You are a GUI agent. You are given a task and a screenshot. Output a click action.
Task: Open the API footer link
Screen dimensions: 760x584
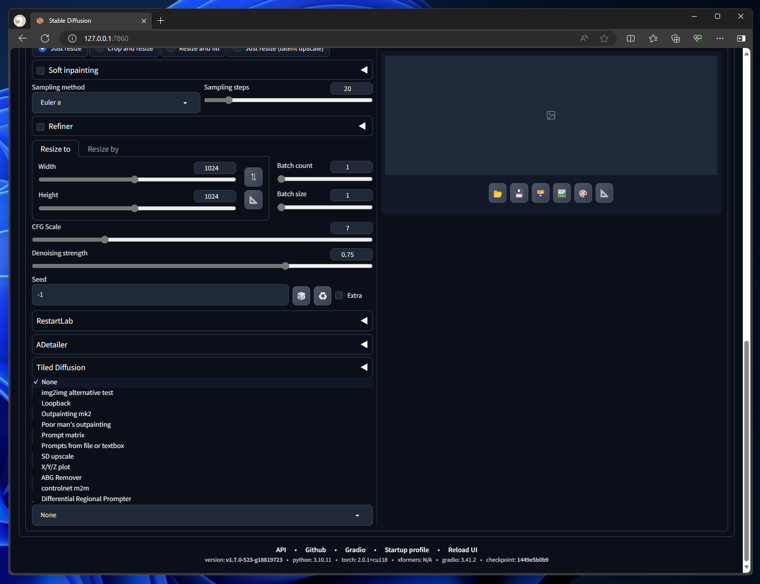pos(281,550)
